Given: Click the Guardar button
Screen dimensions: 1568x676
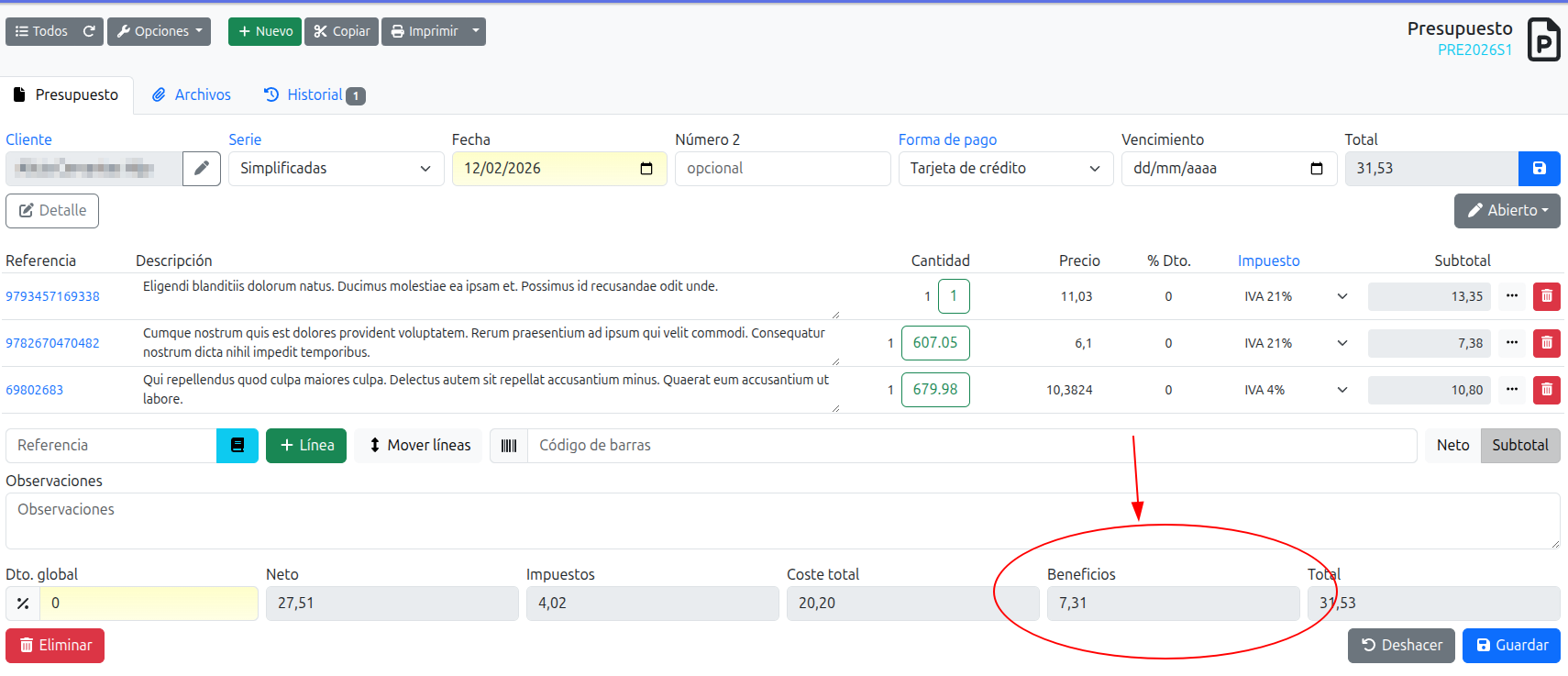Looking at the screenshot, I should [x=1510, y=646].
